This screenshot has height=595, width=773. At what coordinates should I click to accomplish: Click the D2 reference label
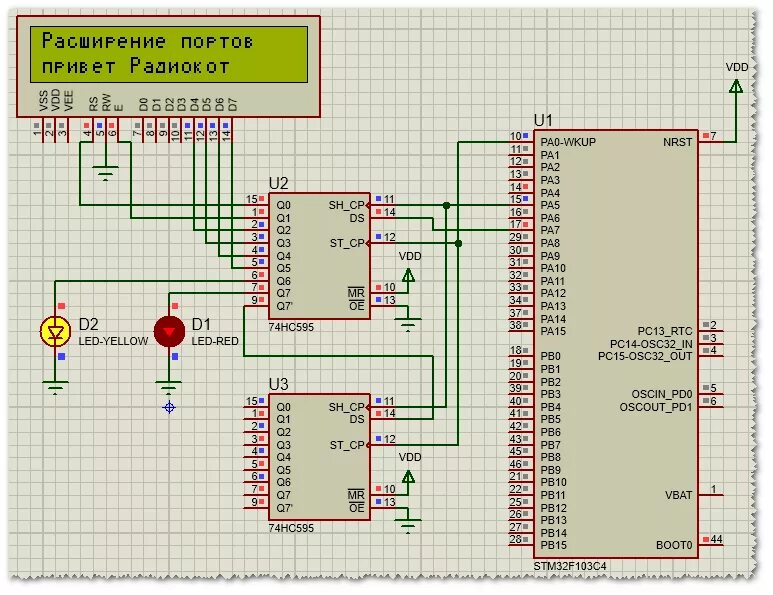[88, 324]
